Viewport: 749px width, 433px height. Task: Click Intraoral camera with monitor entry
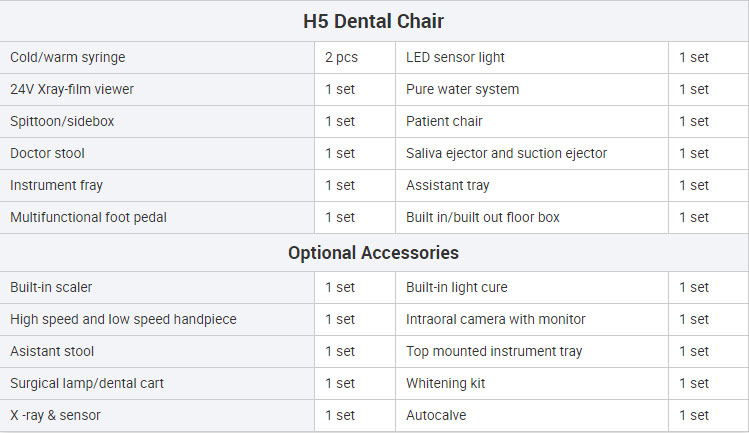(495, 319)
